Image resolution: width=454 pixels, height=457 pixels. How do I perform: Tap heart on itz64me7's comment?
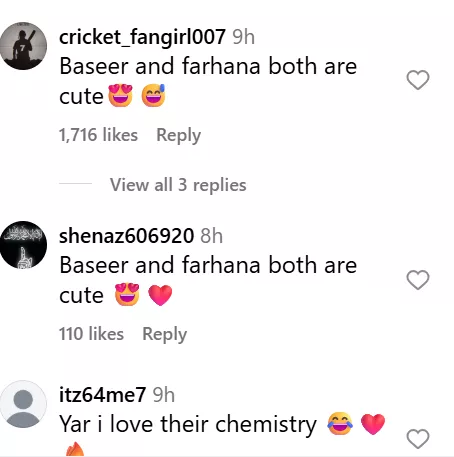(418, 438)
